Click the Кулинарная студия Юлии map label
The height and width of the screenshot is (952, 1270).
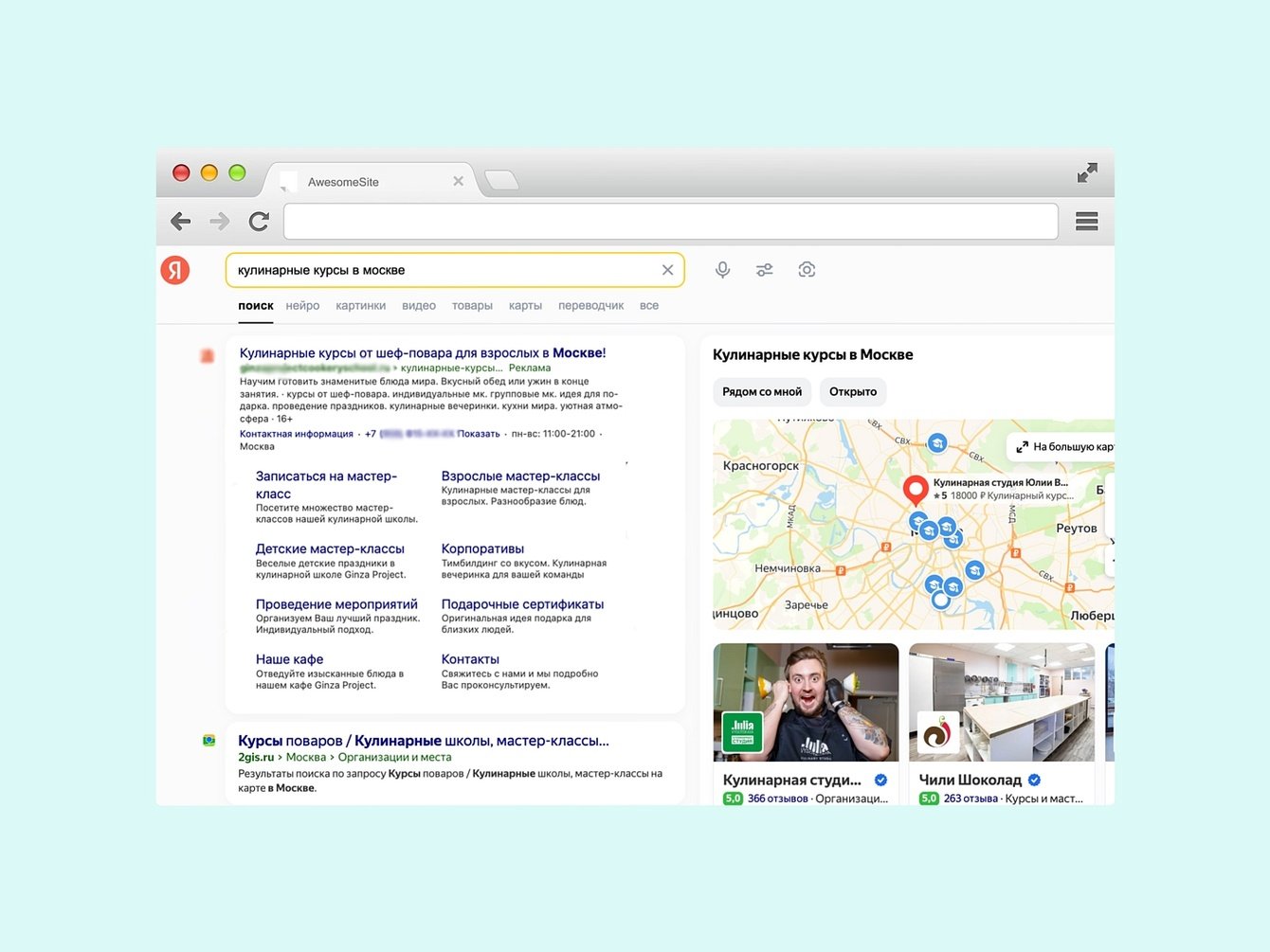[1003, 489]
